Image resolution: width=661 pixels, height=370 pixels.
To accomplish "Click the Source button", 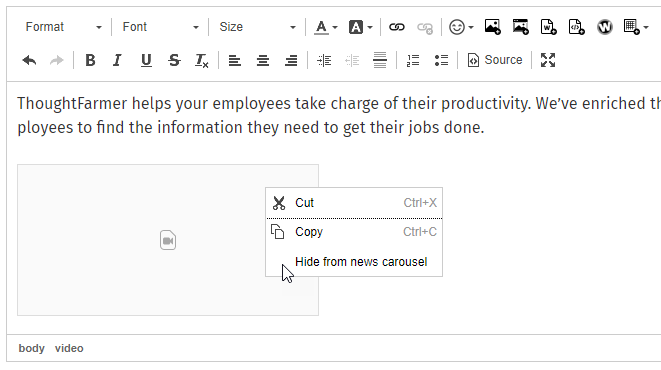I will coord(494,60).
